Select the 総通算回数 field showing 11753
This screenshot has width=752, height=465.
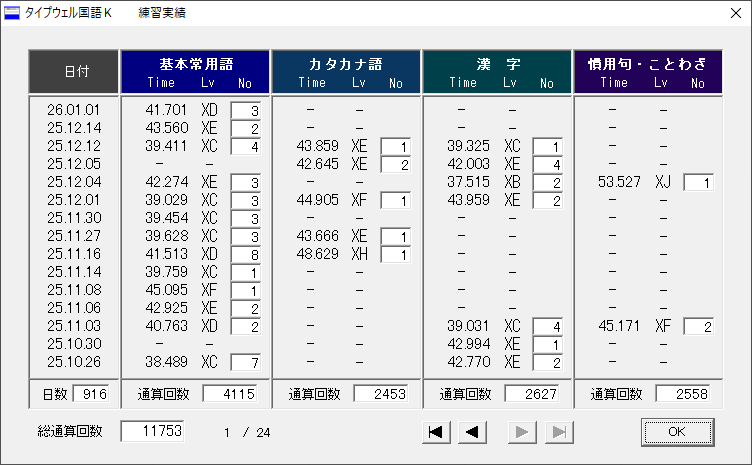click(x=153, y=431)
